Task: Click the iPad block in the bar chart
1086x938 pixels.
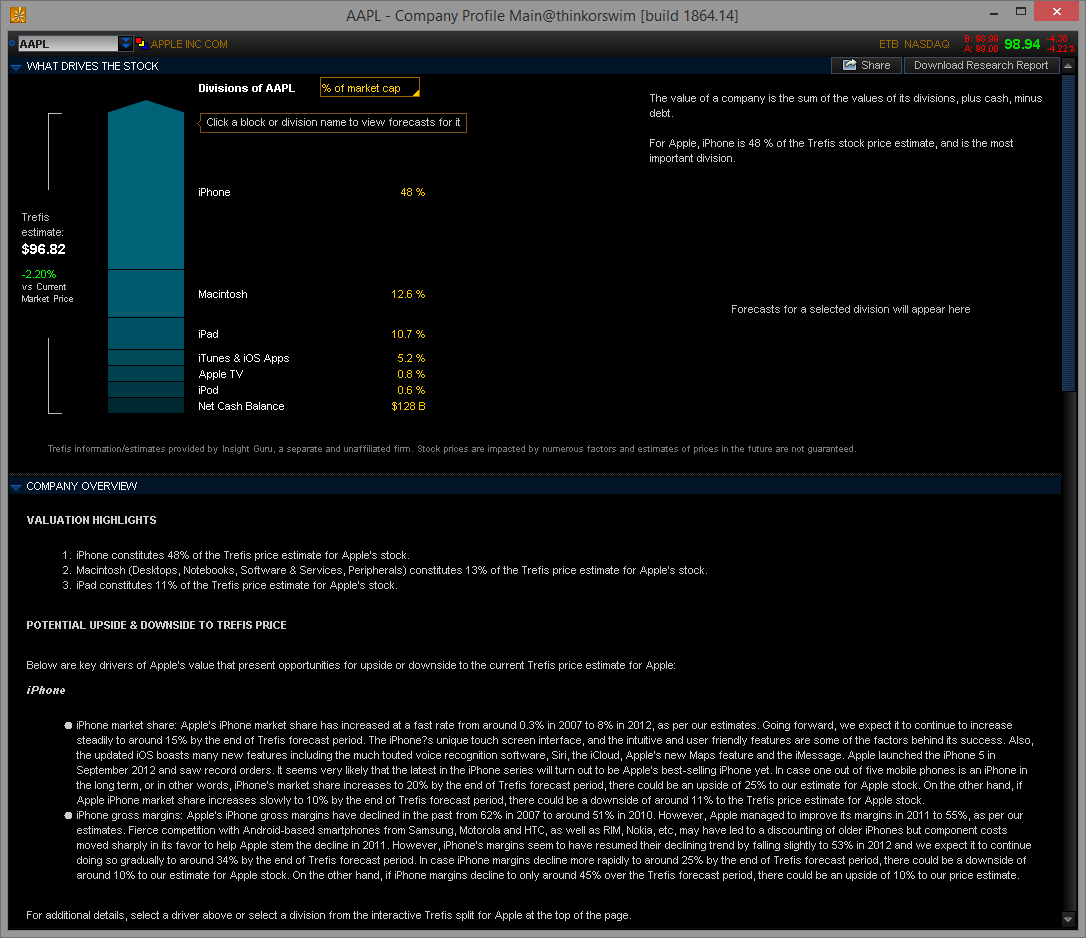Action: coord(145,334)
